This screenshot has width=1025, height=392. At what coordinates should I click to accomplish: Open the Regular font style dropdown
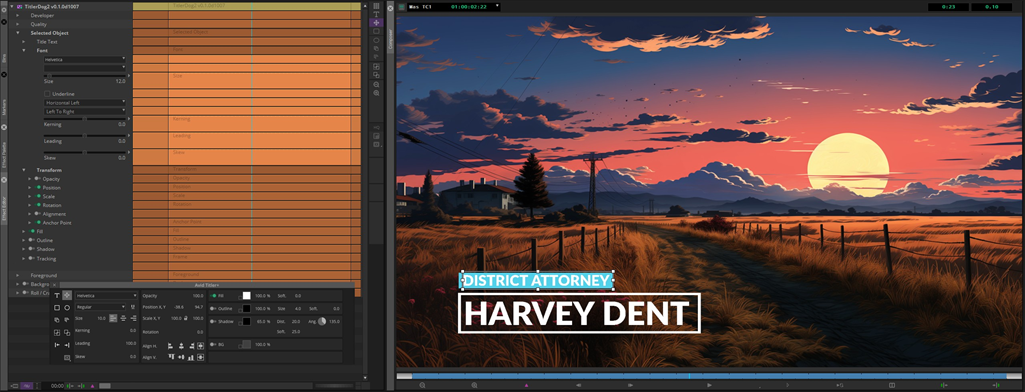tap(100, 307)
